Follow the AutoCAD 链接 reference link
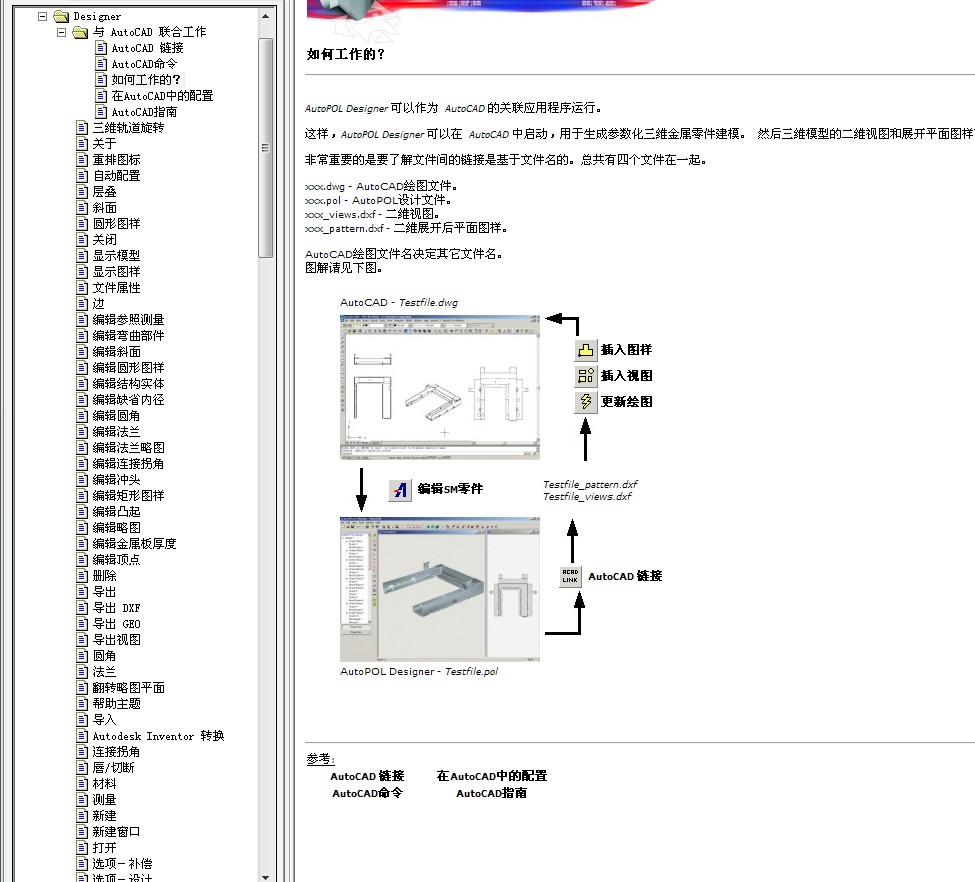The width and height of the screenshot is (975, 882). [367, 776]
